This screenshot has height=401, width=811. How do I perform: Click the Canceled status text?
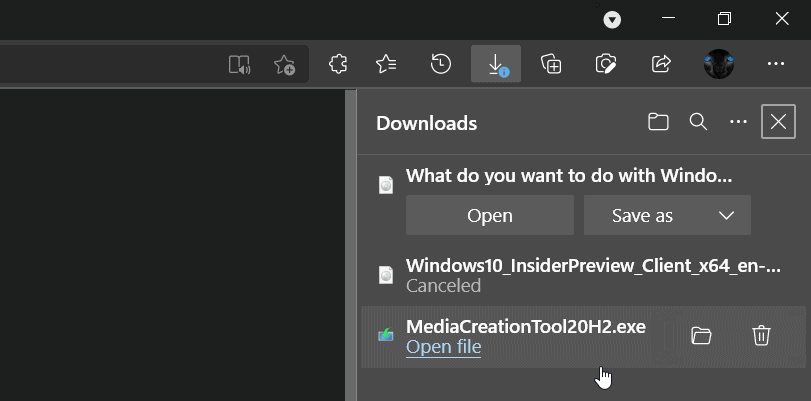click(443, 286)
